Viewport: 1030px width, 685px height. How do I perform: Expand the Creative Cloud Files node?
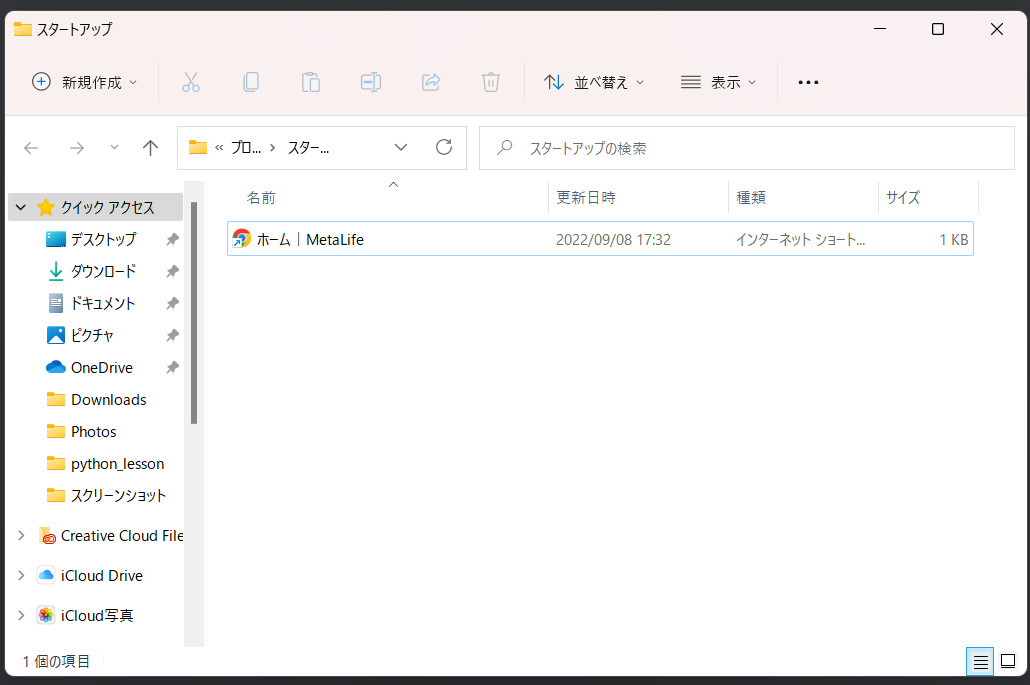pos(21,536)
